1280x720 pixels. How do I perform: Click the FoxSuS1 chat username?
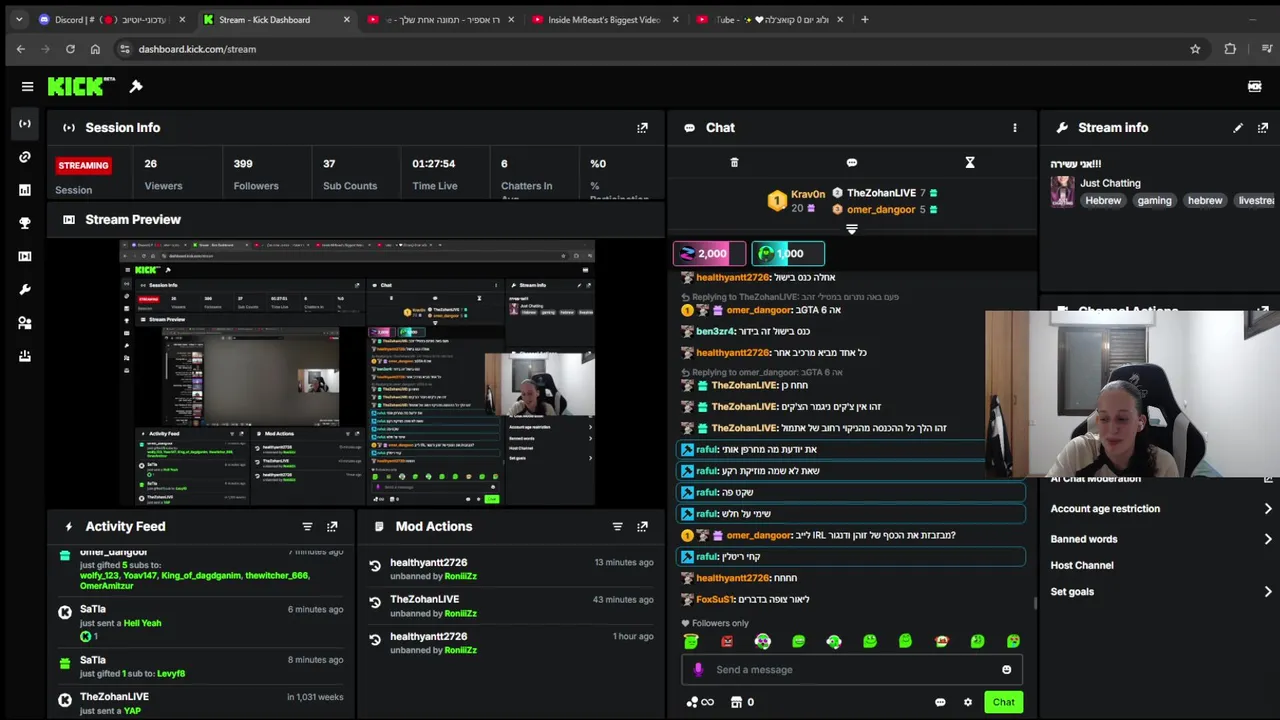[715, 600]
